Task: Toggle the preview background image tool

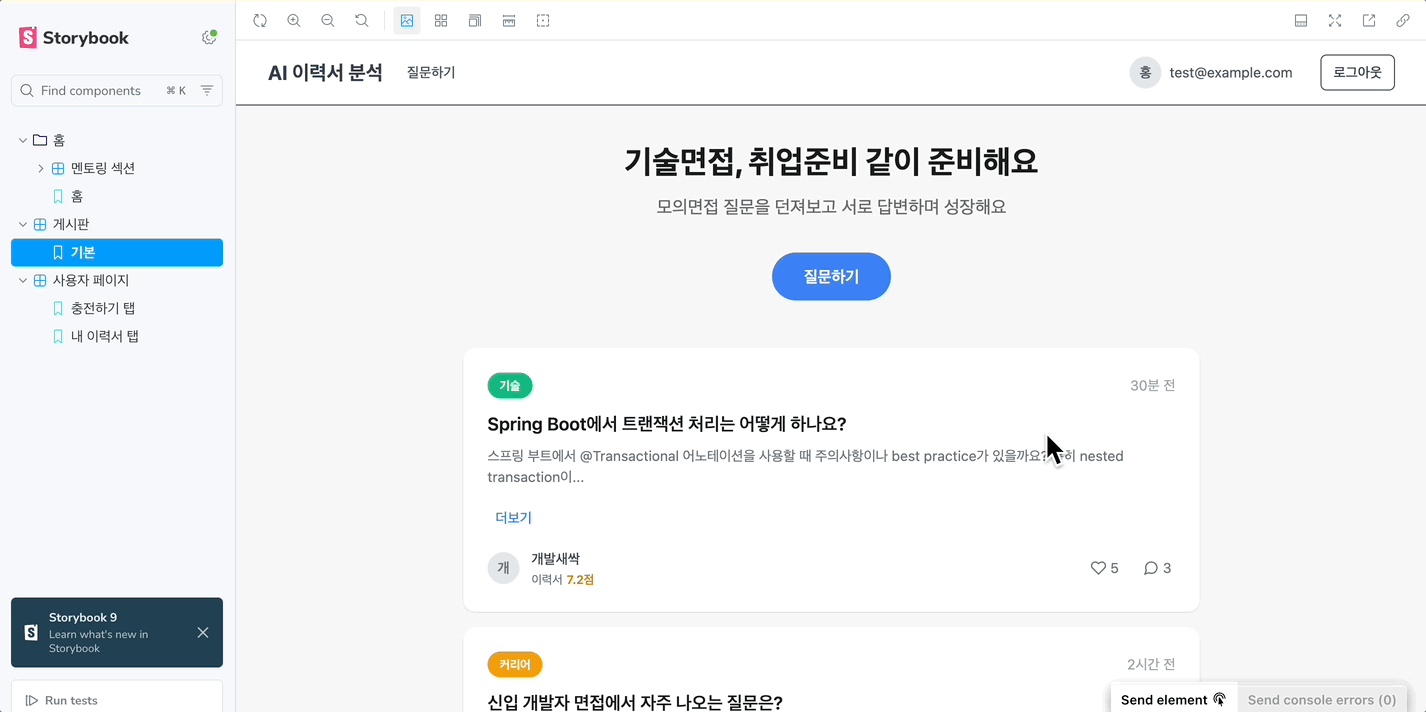Action: 407,20
